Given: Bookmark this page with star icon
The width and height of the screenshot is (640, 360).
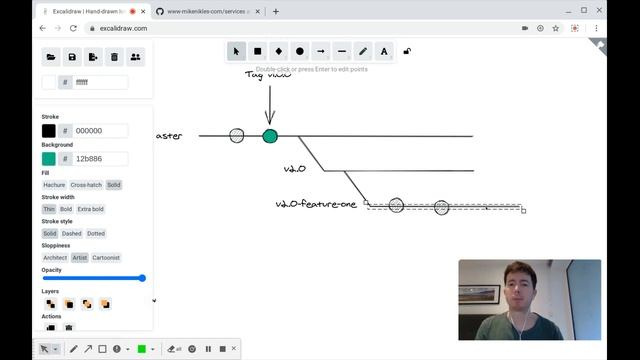Looking at the screenshot, I should [556, 28].
